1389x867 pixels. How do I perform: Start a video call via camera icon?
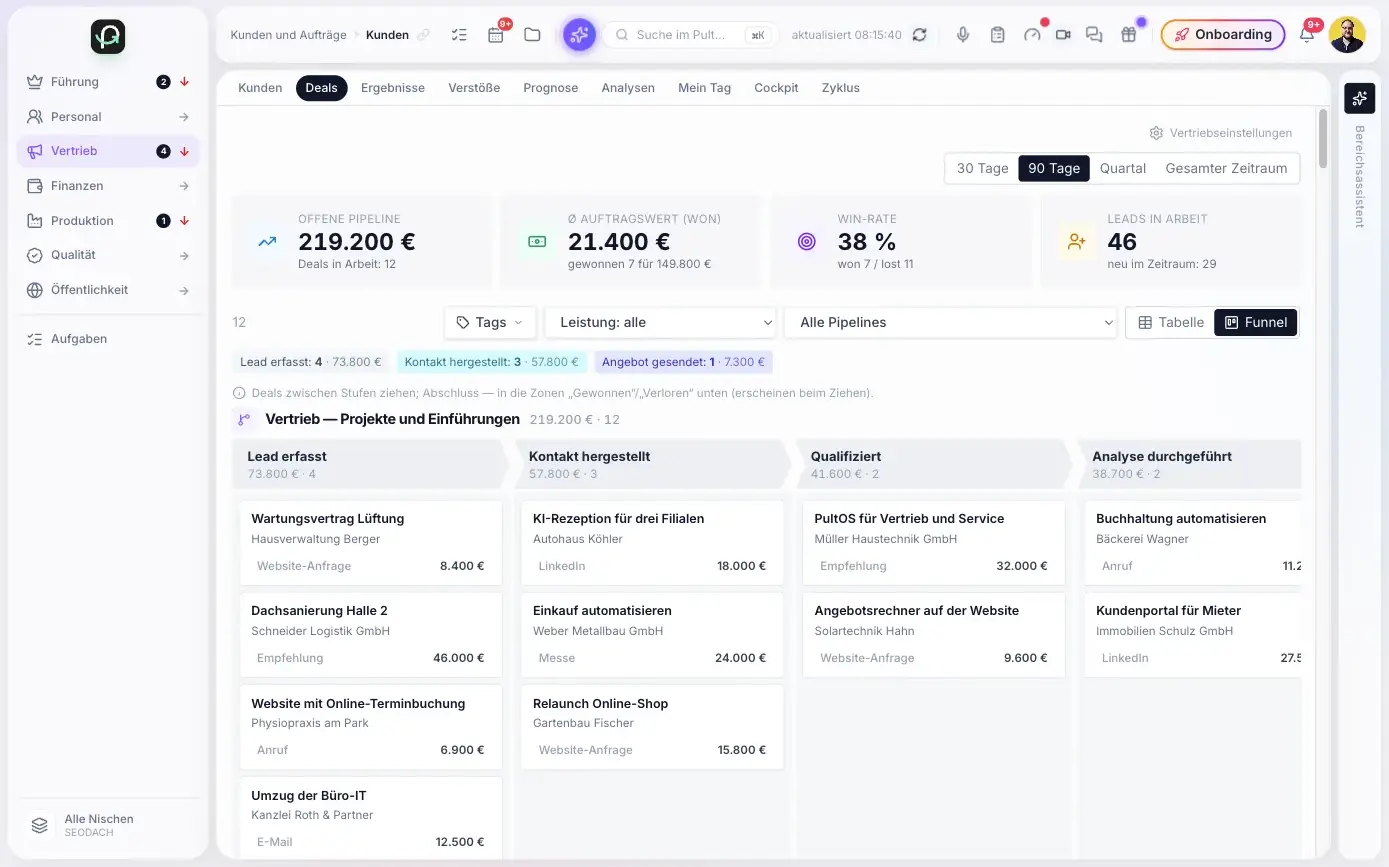pyautogui.click(x=1063, y=35)
